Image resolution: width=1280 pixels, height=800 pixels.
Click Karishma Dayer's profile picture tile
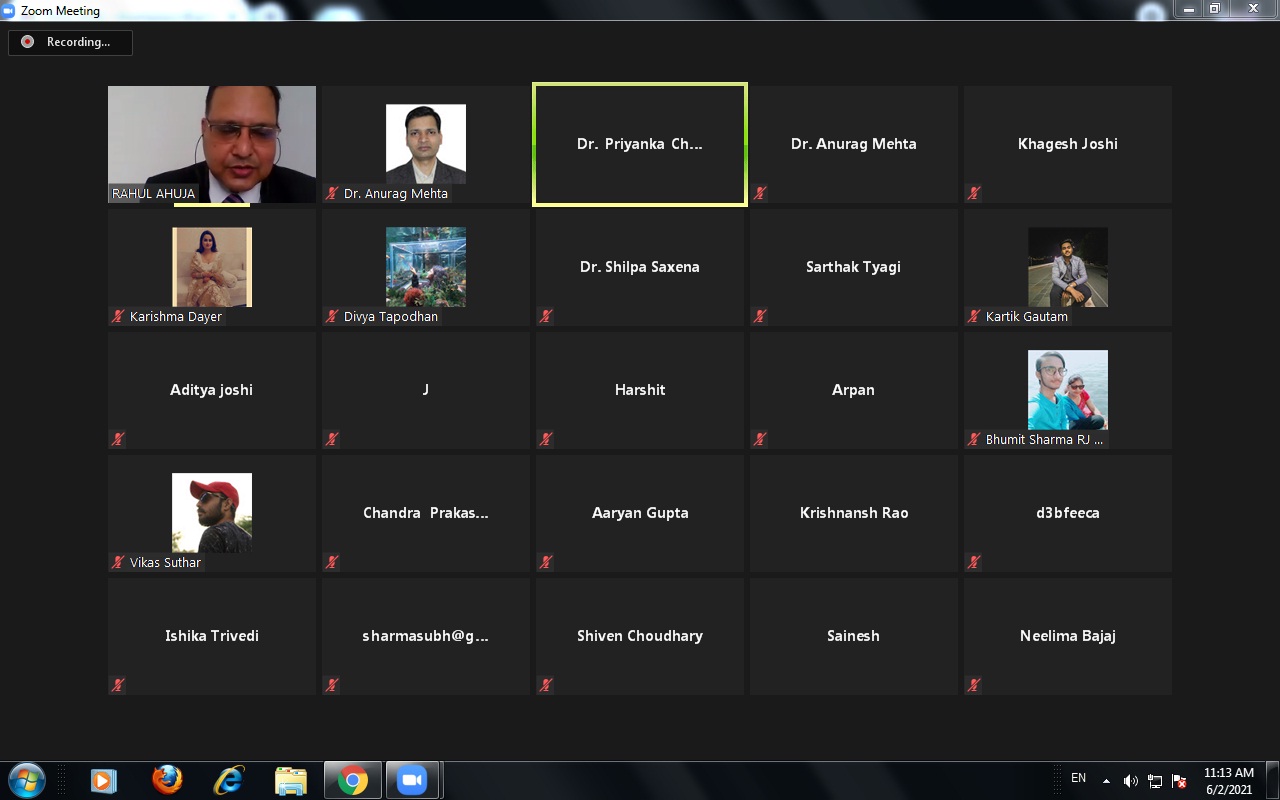(212, 267)
